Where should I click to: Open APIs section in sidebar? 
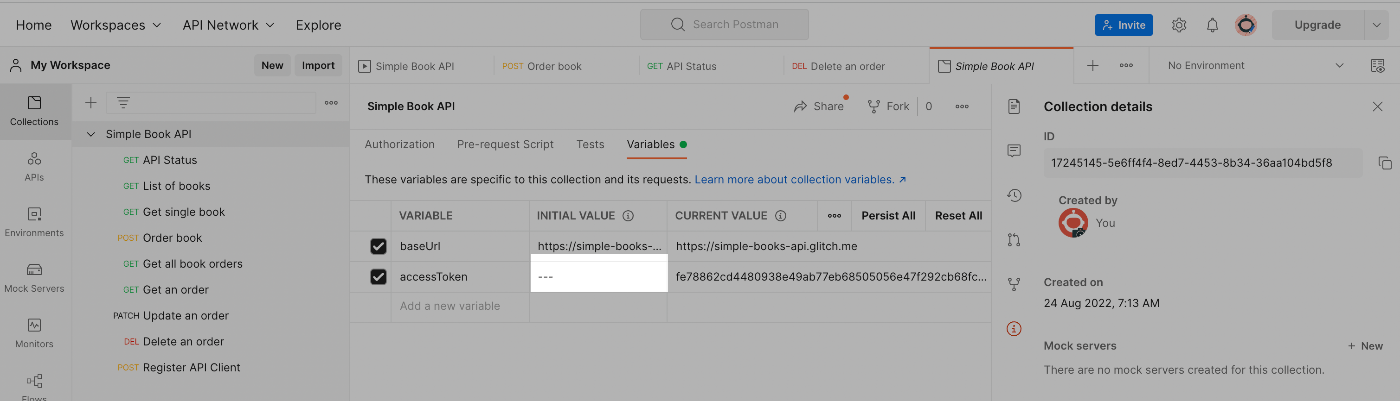(34, 166)
